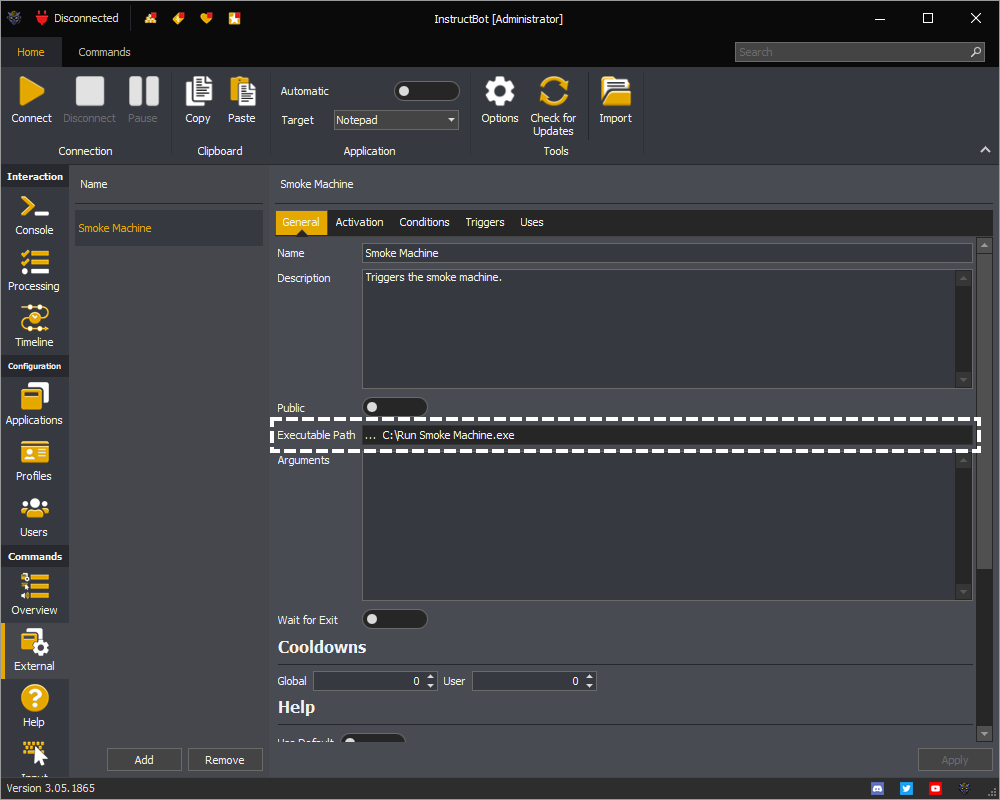Click the heart icon in title bar
This screenshot has height=800, width=1000.
[x=206, y=18]
